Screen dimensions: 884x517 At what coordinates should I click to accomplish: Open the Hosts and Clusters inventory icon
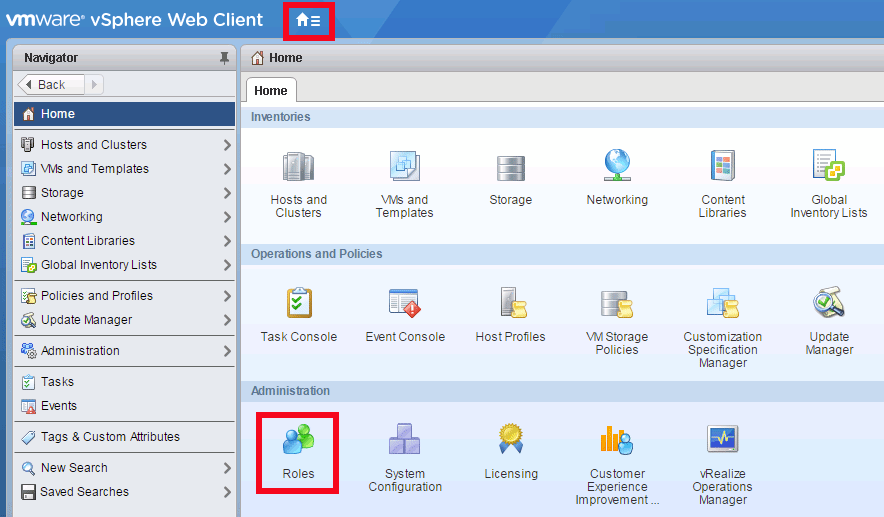coord(298,167)
